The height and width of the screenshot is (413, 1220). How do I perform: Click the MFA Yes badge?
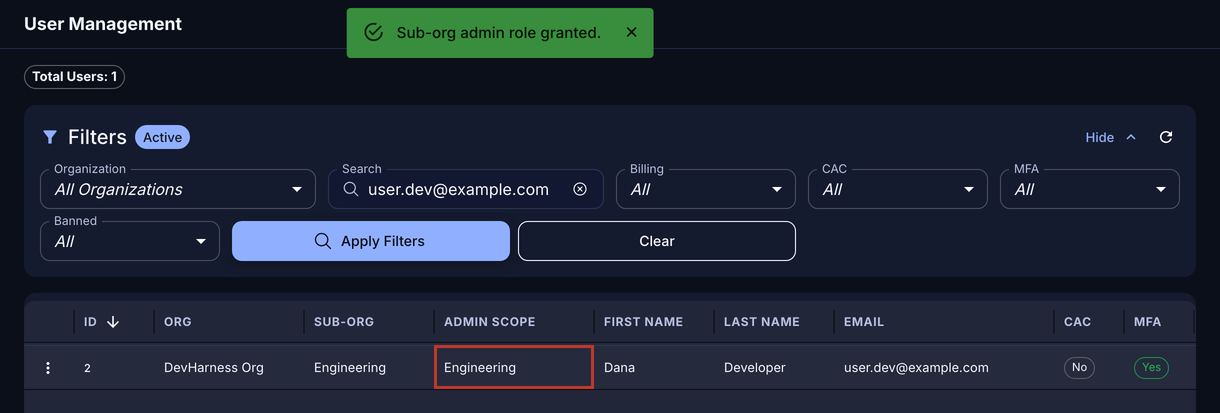coord(1152,367)
